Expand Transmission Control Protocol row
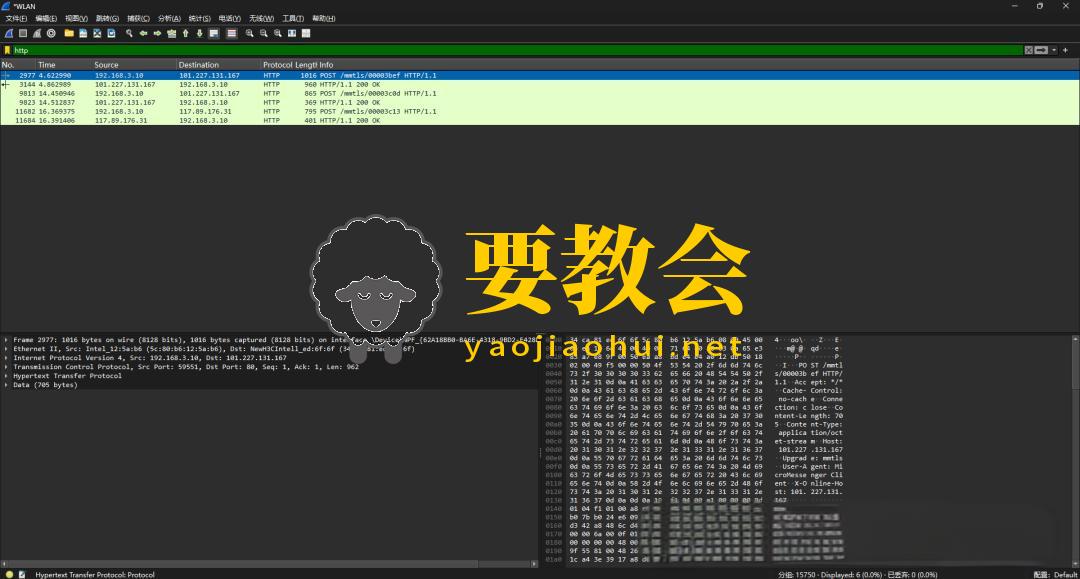Image resolution: width=1080 pixels, height=579 pixels. 6,367
